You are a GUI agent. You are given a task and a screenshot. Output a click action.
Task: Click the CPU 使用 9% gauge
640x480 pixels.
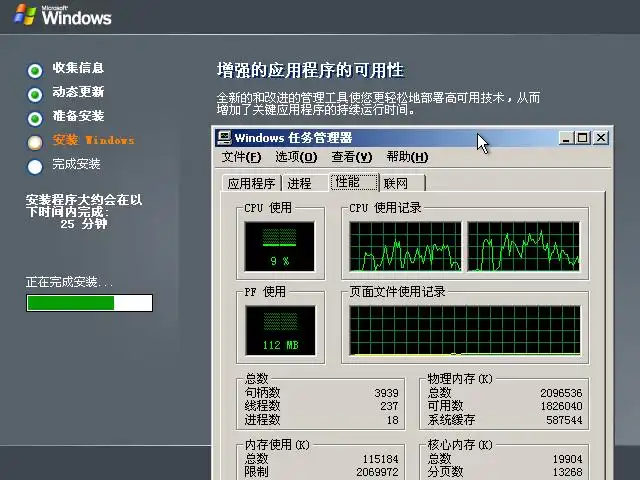tap(280, 247)
